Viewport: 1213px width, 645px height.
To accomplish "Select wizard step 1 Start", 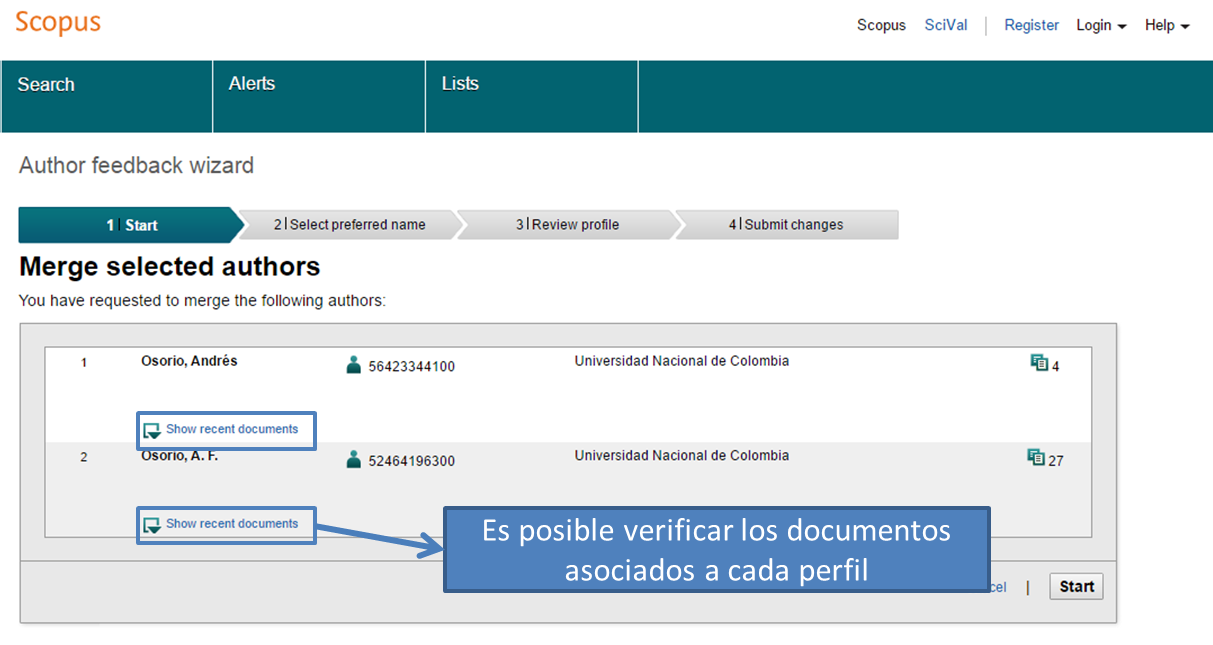I will (x=130, y=225).
